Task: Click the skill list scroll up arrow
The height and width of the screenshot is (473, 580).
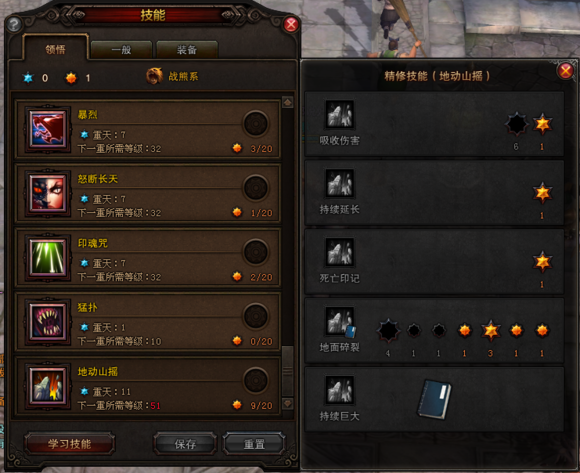Action: (288, 102)
